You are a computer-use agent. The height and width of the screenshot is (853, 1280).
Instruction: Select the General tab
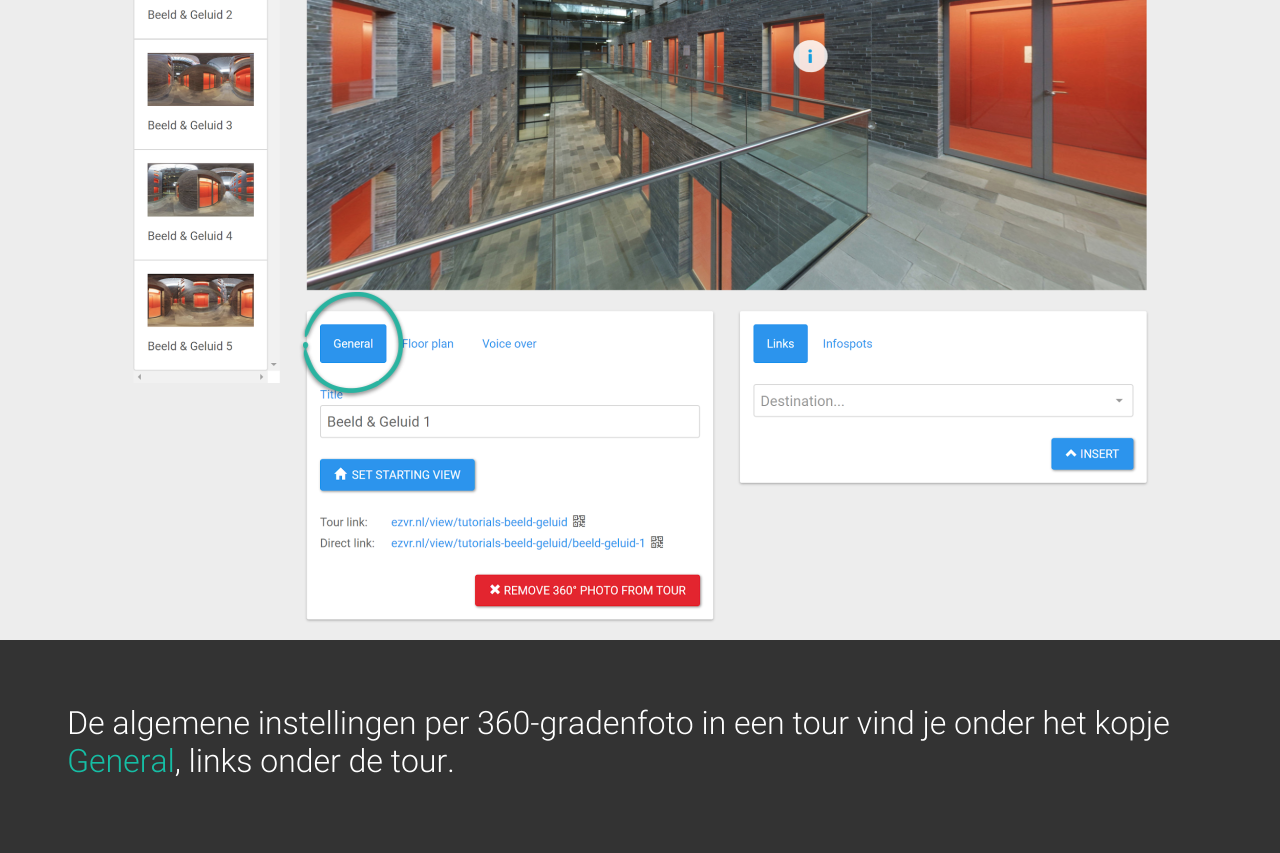(x=353, y=344)
